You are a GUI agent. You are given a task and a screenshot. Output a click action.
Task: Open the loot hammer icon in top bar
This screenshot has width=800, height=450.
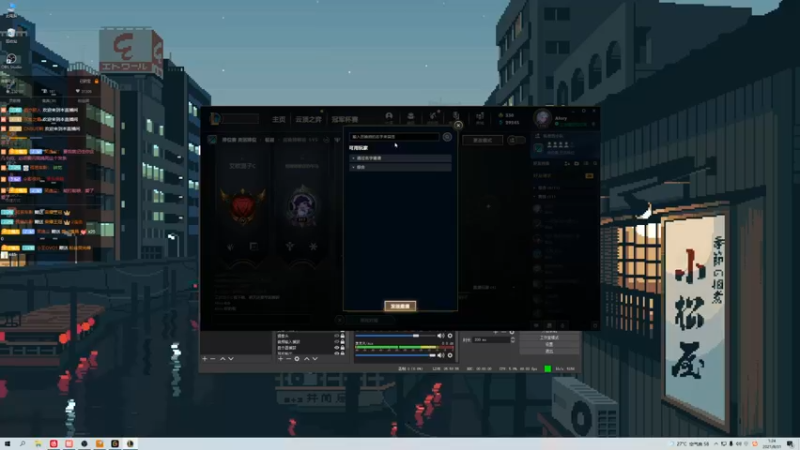(433, 117)
